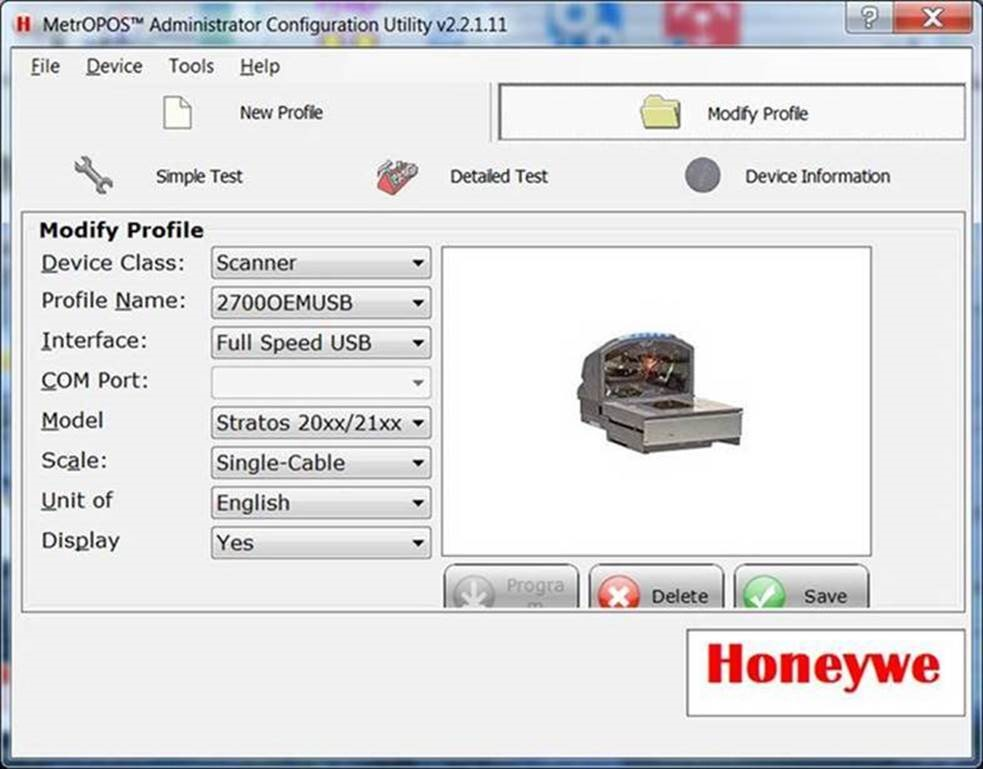Change the Model from Stratos 20xx/21xx
This screenshot has height=769, width=983.
[x=418, y=423]
